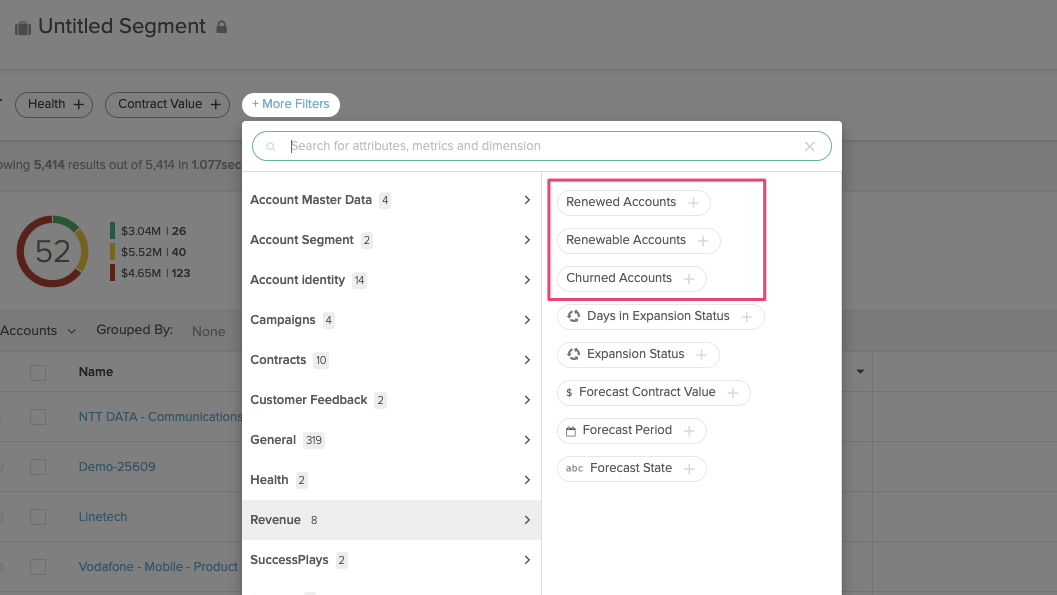The height and width of the screenshot is (595, 1057).
Task: Click the lock icon next to segment title
Action: point(221,27)
